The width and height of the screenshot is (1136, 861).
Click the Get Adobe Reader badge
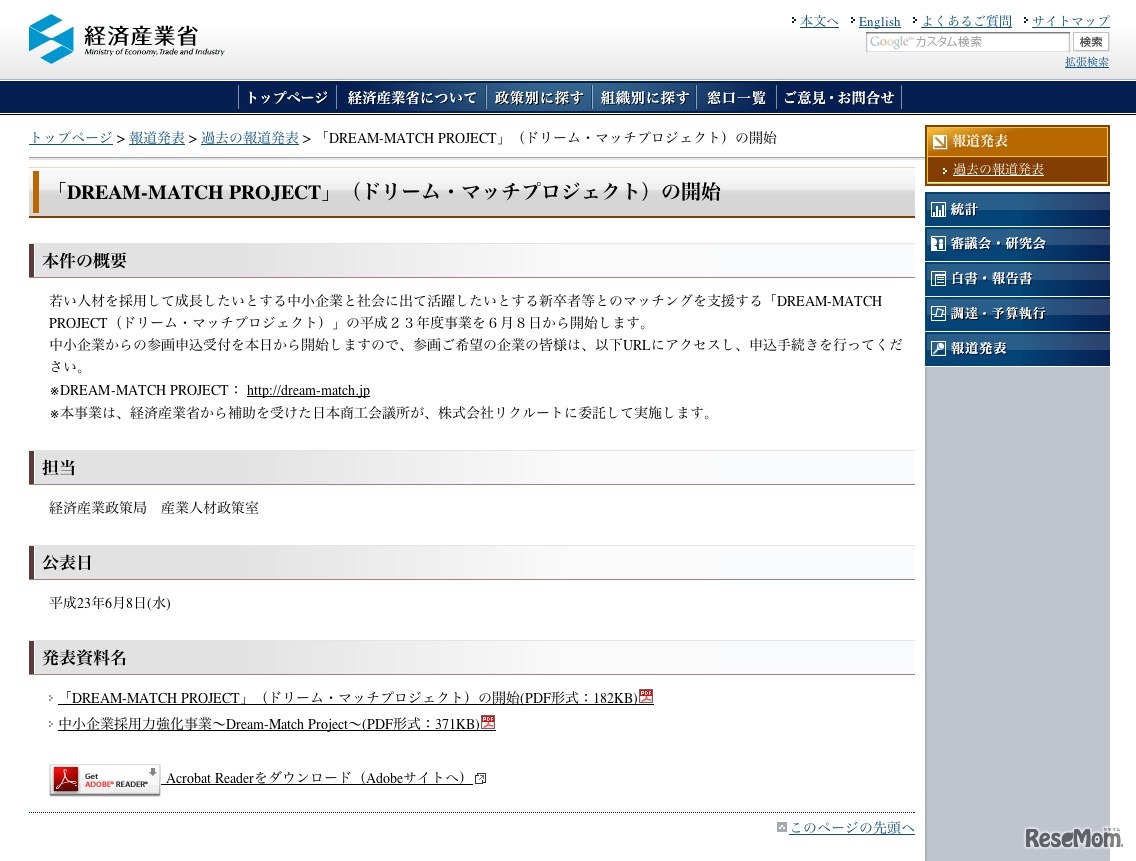(104, 779)
